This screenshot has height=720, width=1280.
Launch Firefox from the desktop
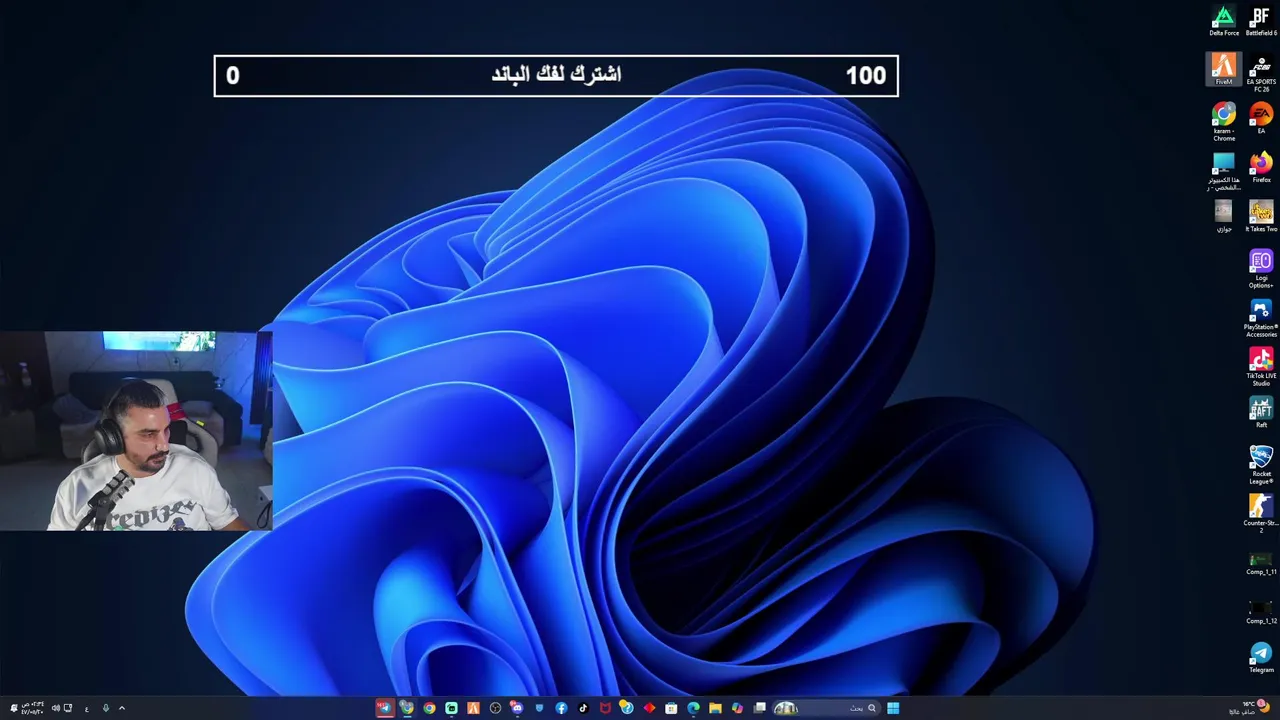pyautogui.click(x=1261, y=168)
